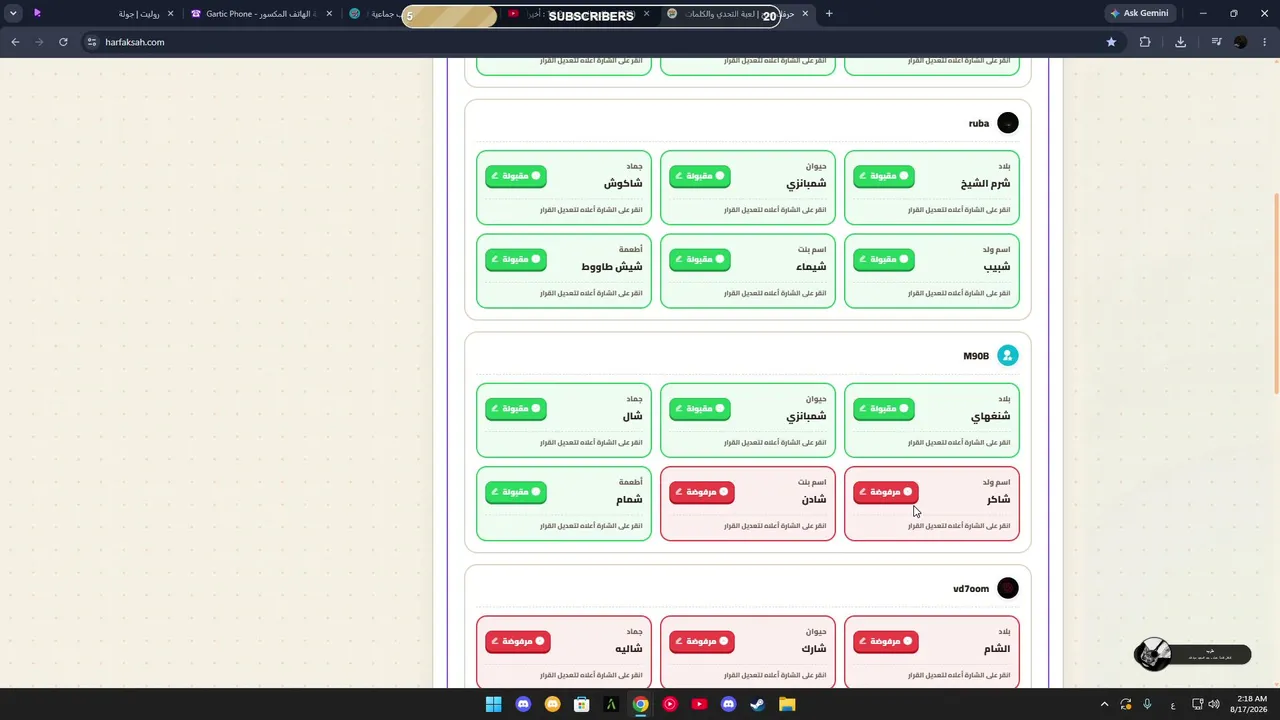Open File Explorer from the taskbar
Image resolution: width=1280 pixels, height=720 pixels.
coord(787,704)
